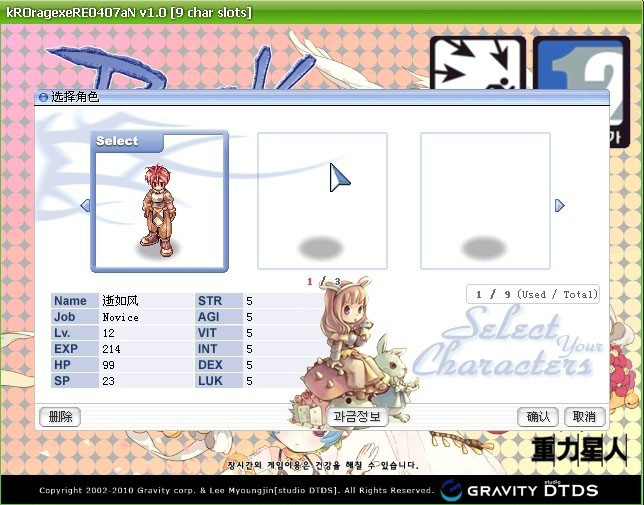
Task: Click the 1 / 3 page indicator
Action: click(x=323, y=282)
